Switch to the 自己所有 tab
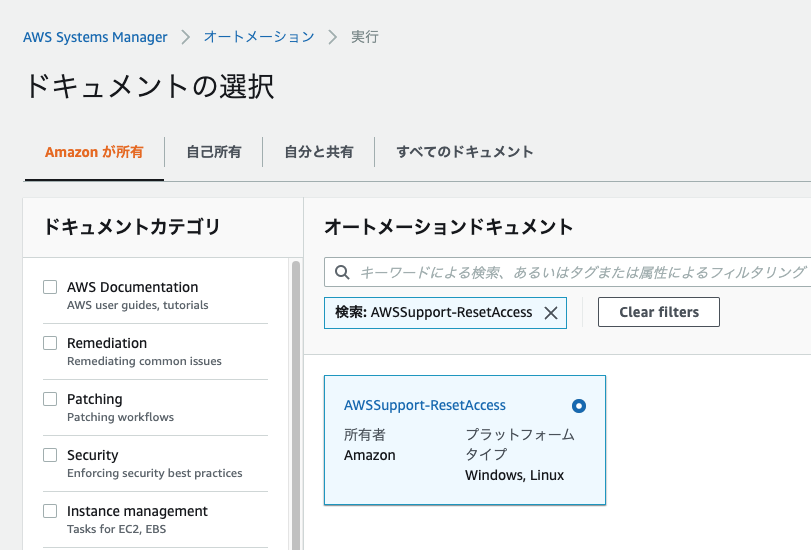This screenshot has width=811, height=550. pyautogui.click(x=214, y=152)
